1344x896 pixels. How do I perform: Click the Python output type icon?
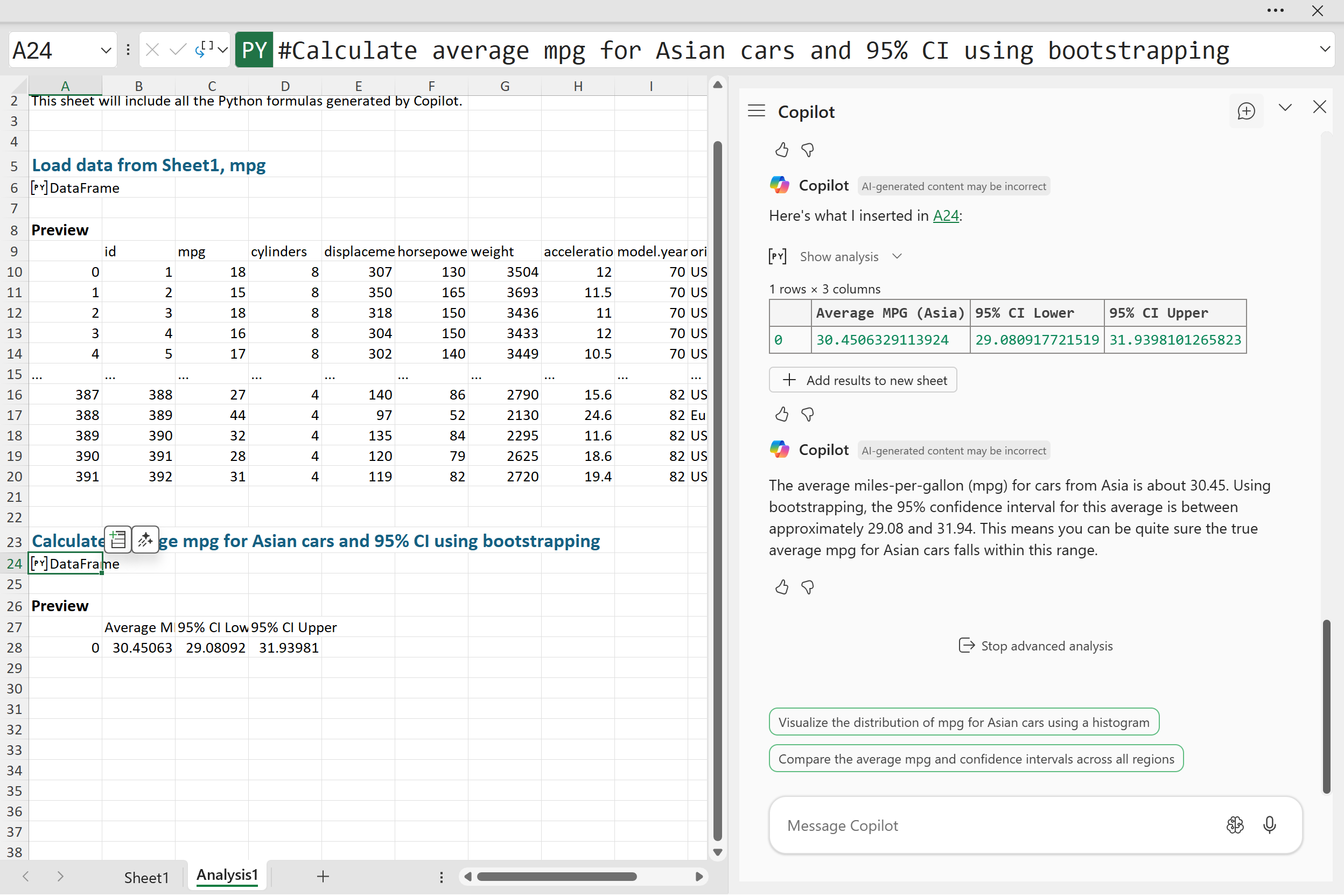(204, 50)
